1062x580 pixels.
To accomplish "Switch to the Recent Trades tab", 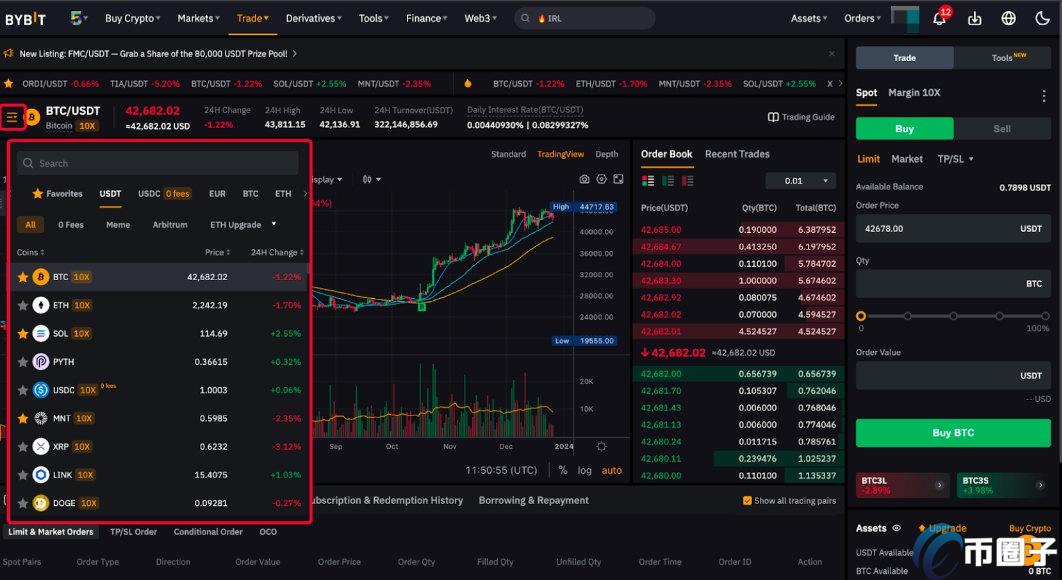I will (x=737, y=154).
